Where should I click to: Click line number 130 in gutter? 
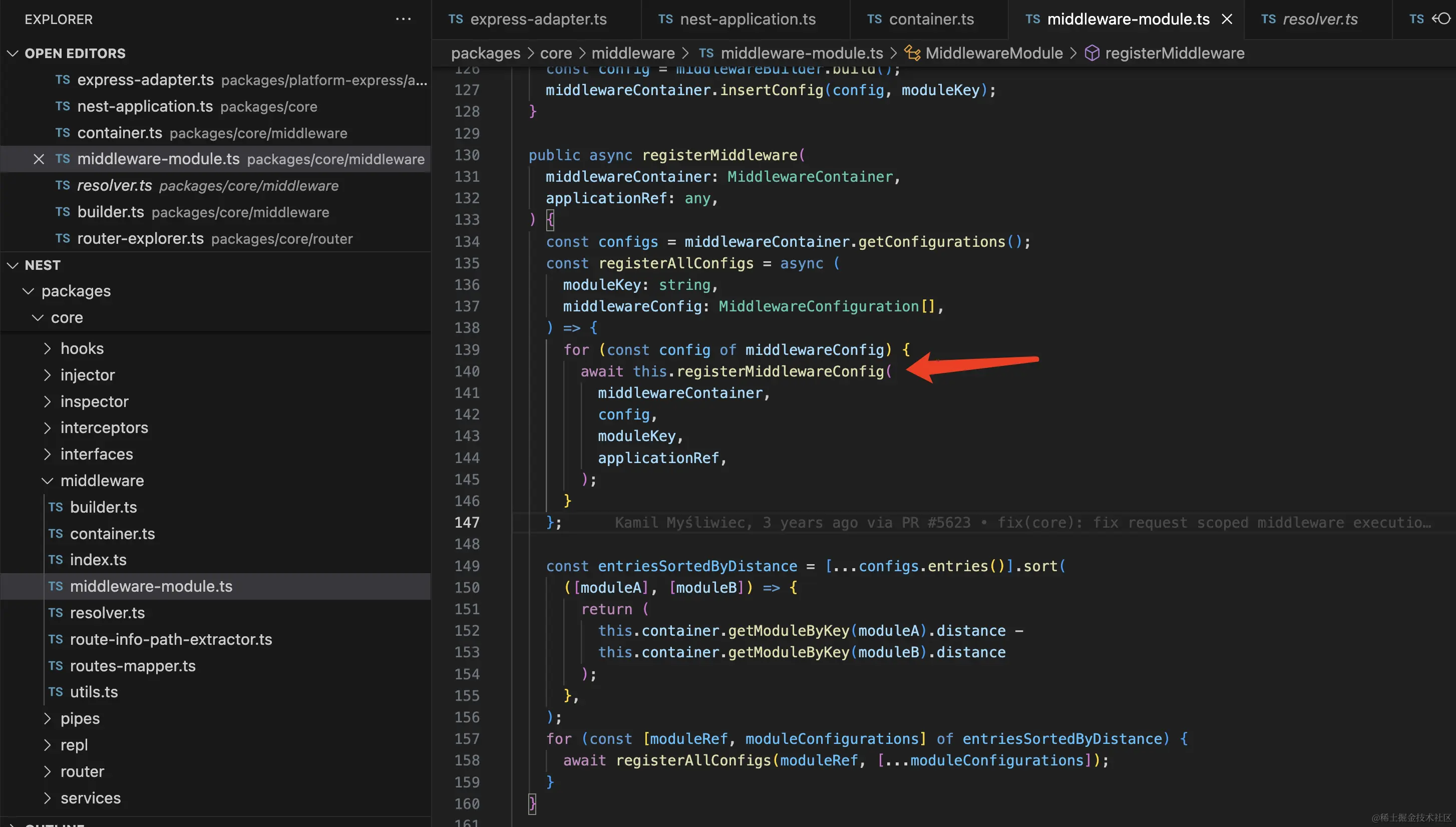467,155
